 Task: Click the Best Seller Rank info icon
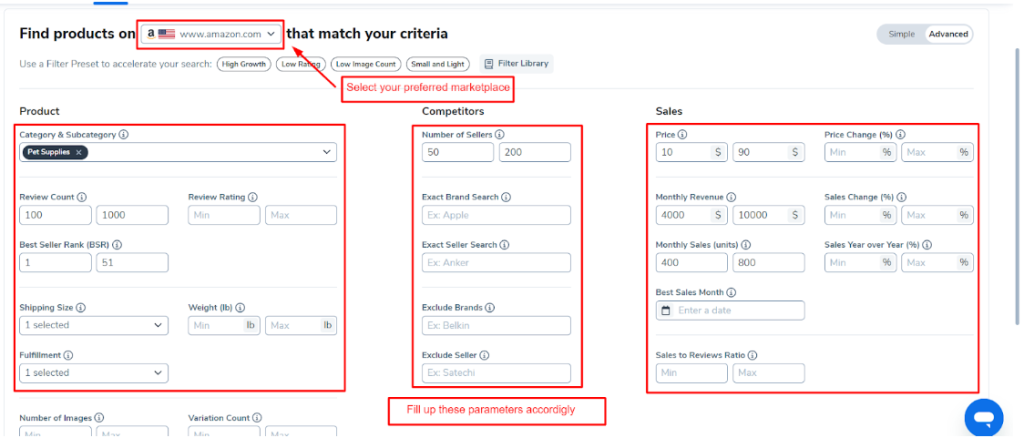pyautogui.click(x=117, y=245)
